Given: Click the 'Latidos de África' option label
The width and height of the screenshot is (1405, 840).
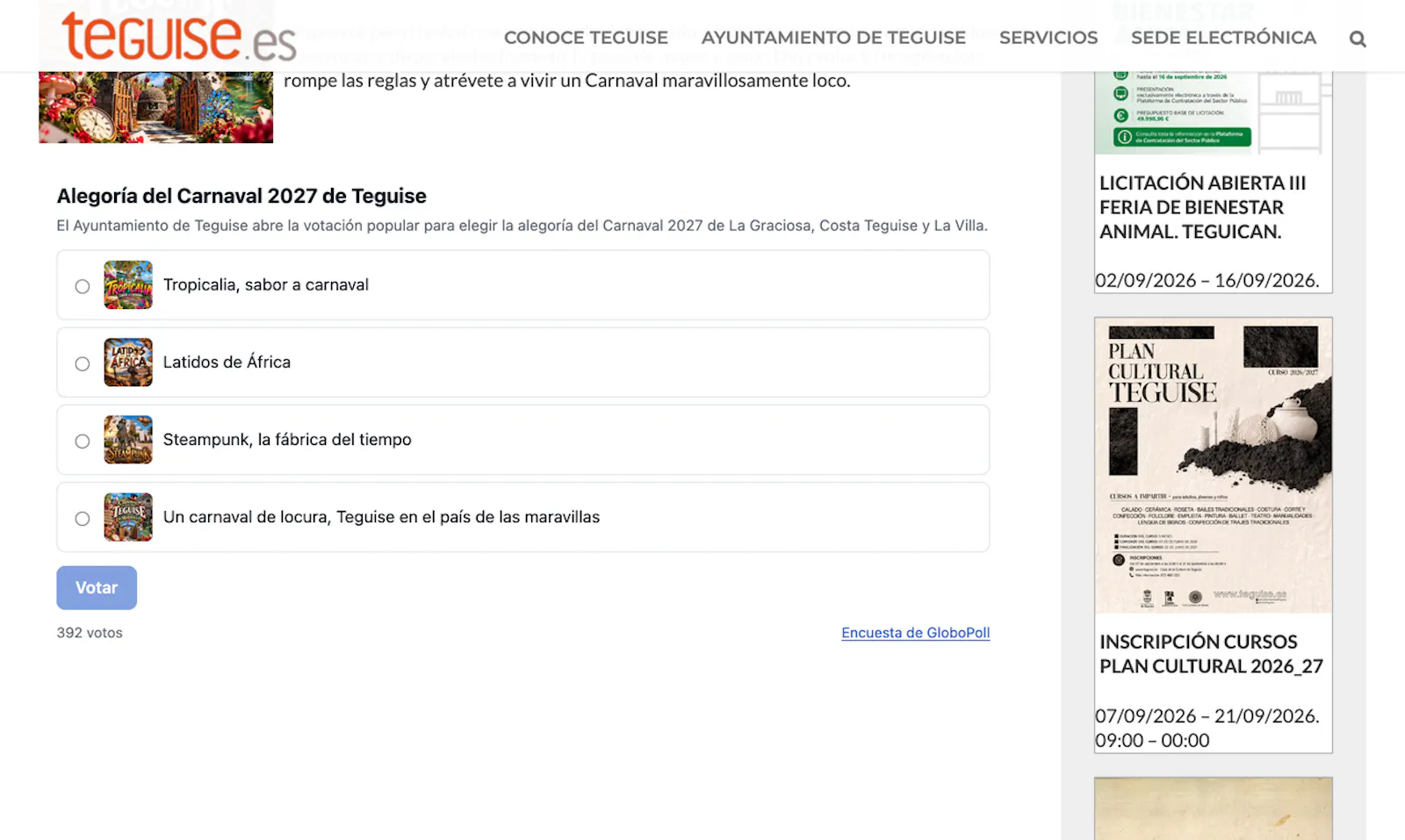Looking at the screenshot, I should 227,362.
